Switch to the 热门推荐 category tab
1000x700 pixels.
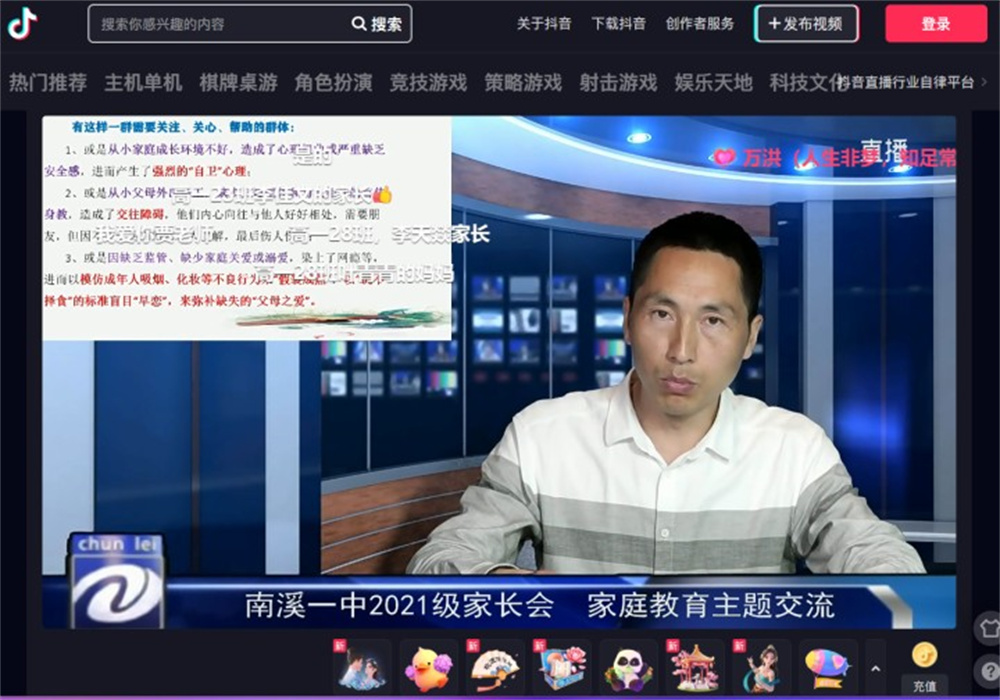click(x=48, y=82)
